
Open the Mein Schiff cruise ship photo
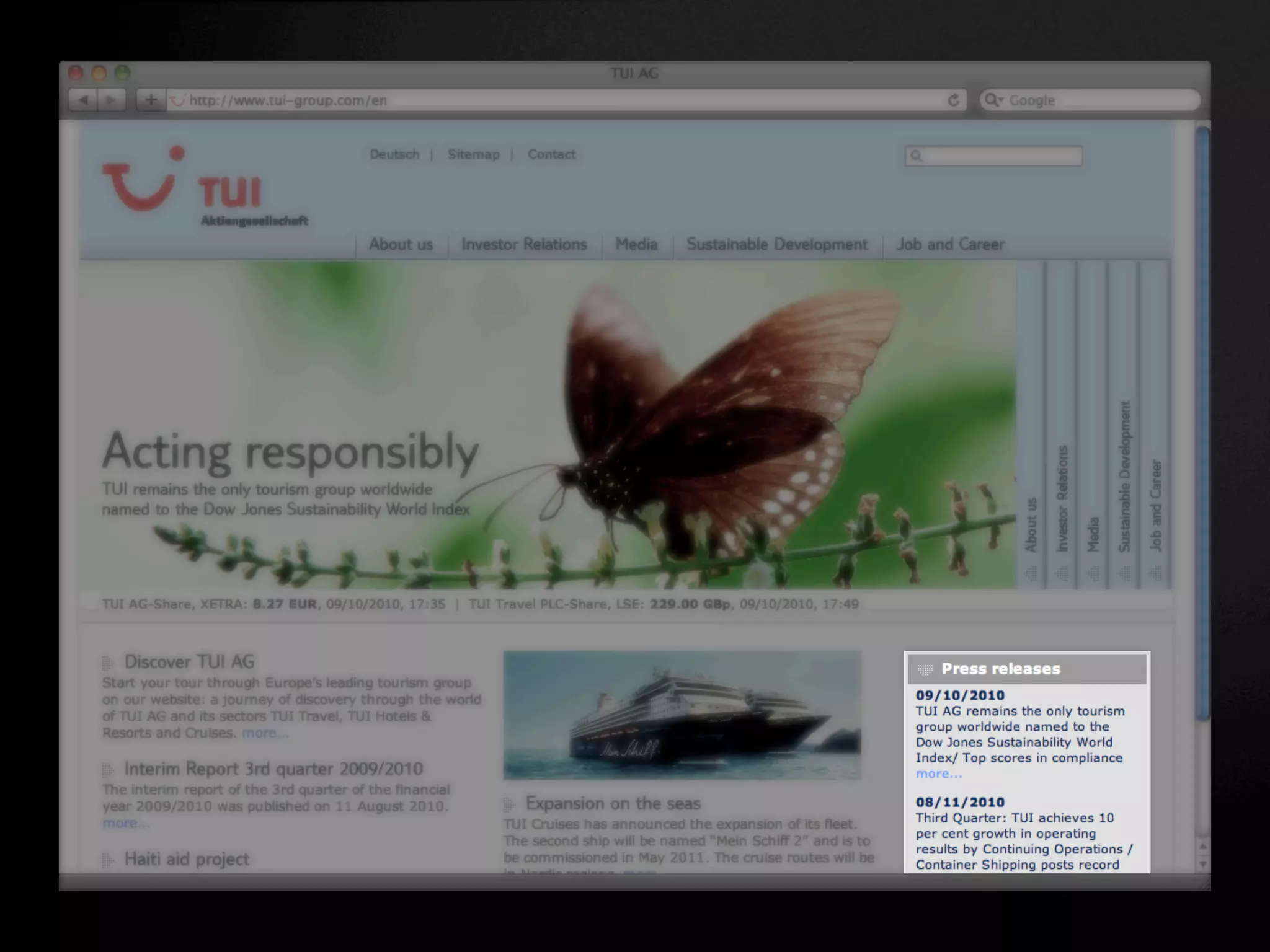[682, 715]
